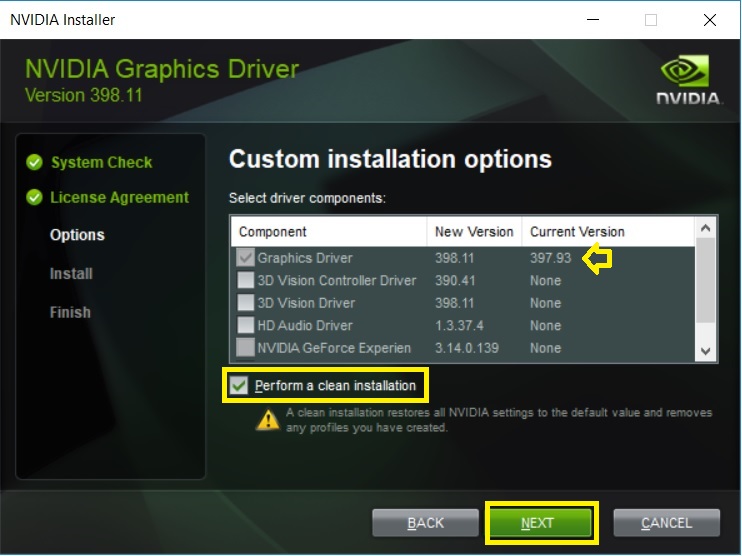Select the Finish step in sidebar
Viewport: 742px width, 556px height.
click(70, 312)
